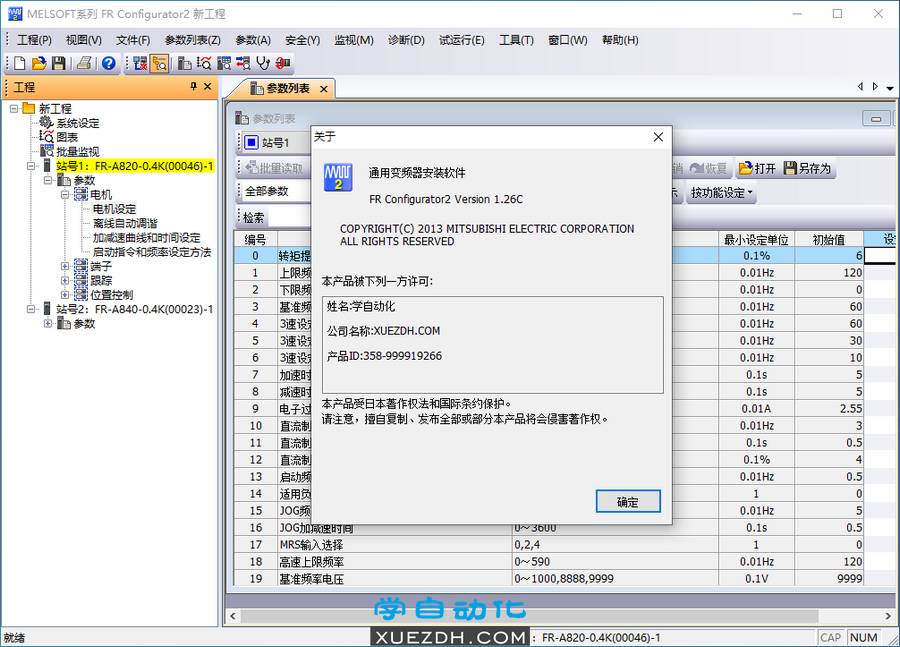Open diagnosis stethoscope toolbar icon
The width and height of the screenshot is (900, 647).
(x=263, y=63)
